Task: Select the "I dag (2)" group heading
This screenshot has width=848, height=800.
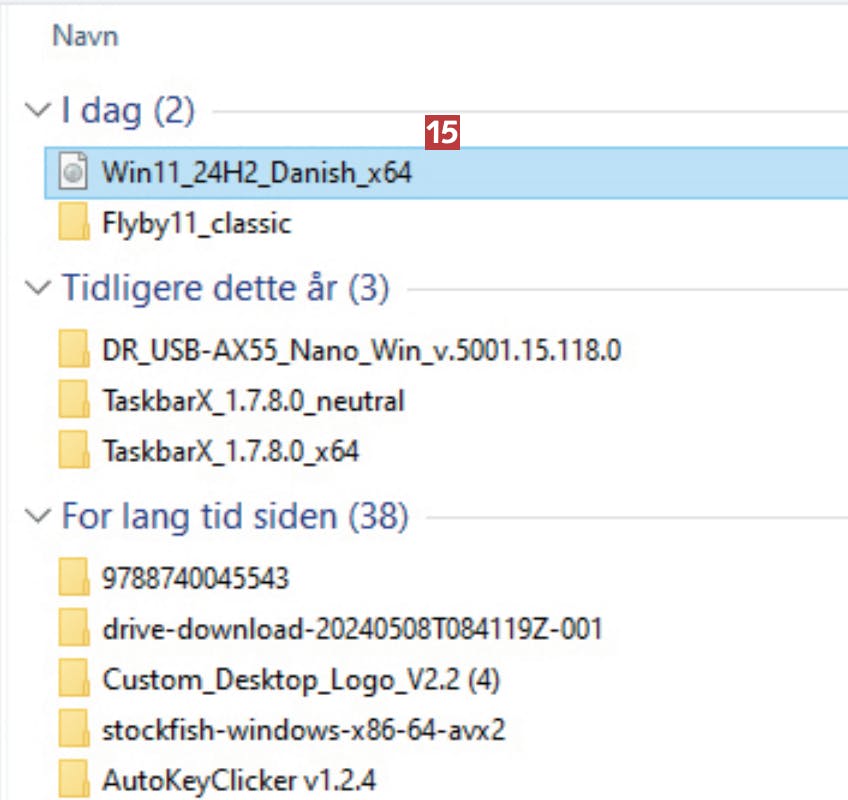Action: tap(128, 111)
